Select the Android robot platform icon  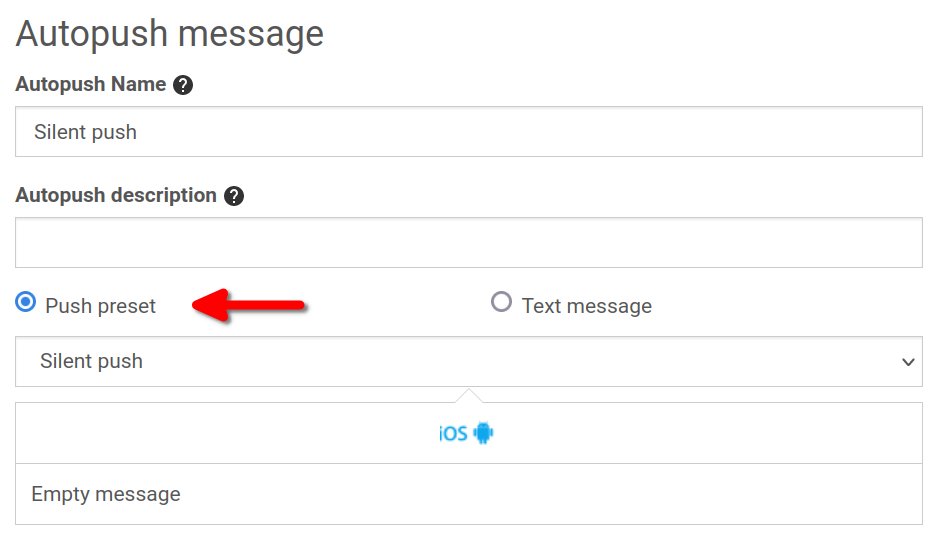tap(483, 433)
